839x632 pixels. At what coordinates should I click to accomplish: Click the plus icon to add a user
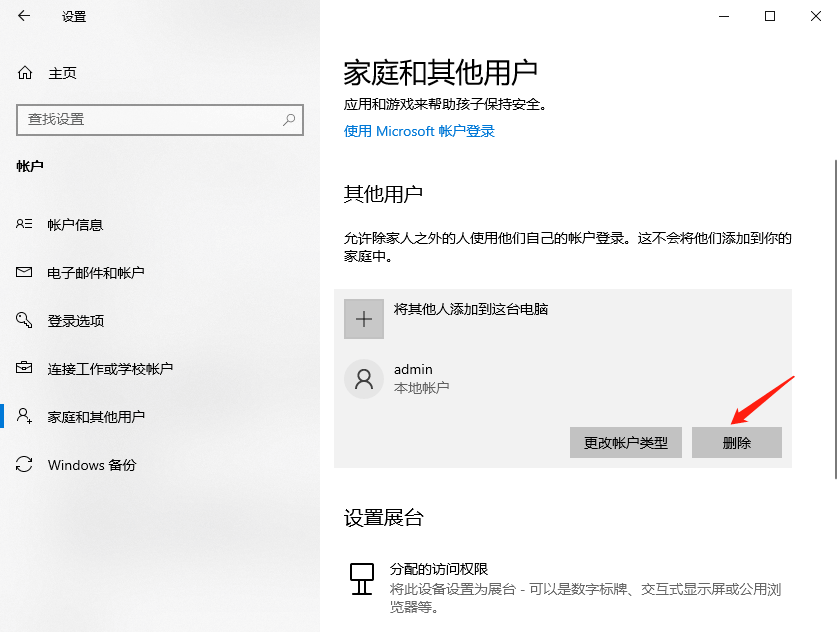[x=364, y=318]
